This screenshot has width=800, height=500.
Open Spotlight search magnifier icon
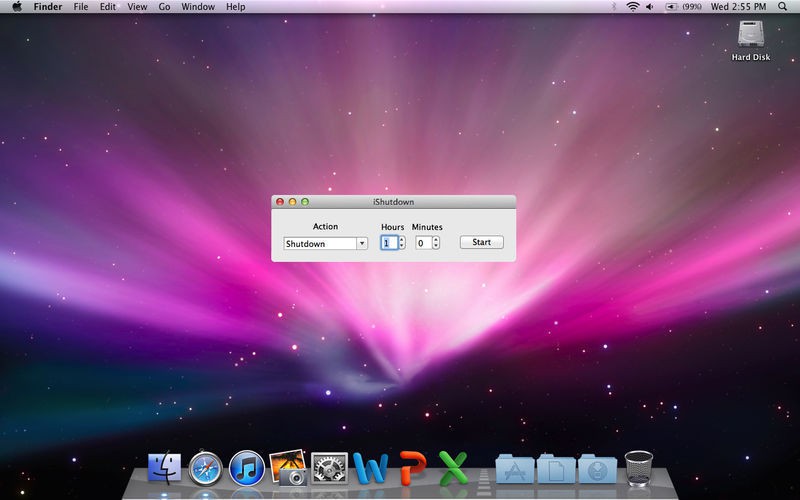[782, 7]
